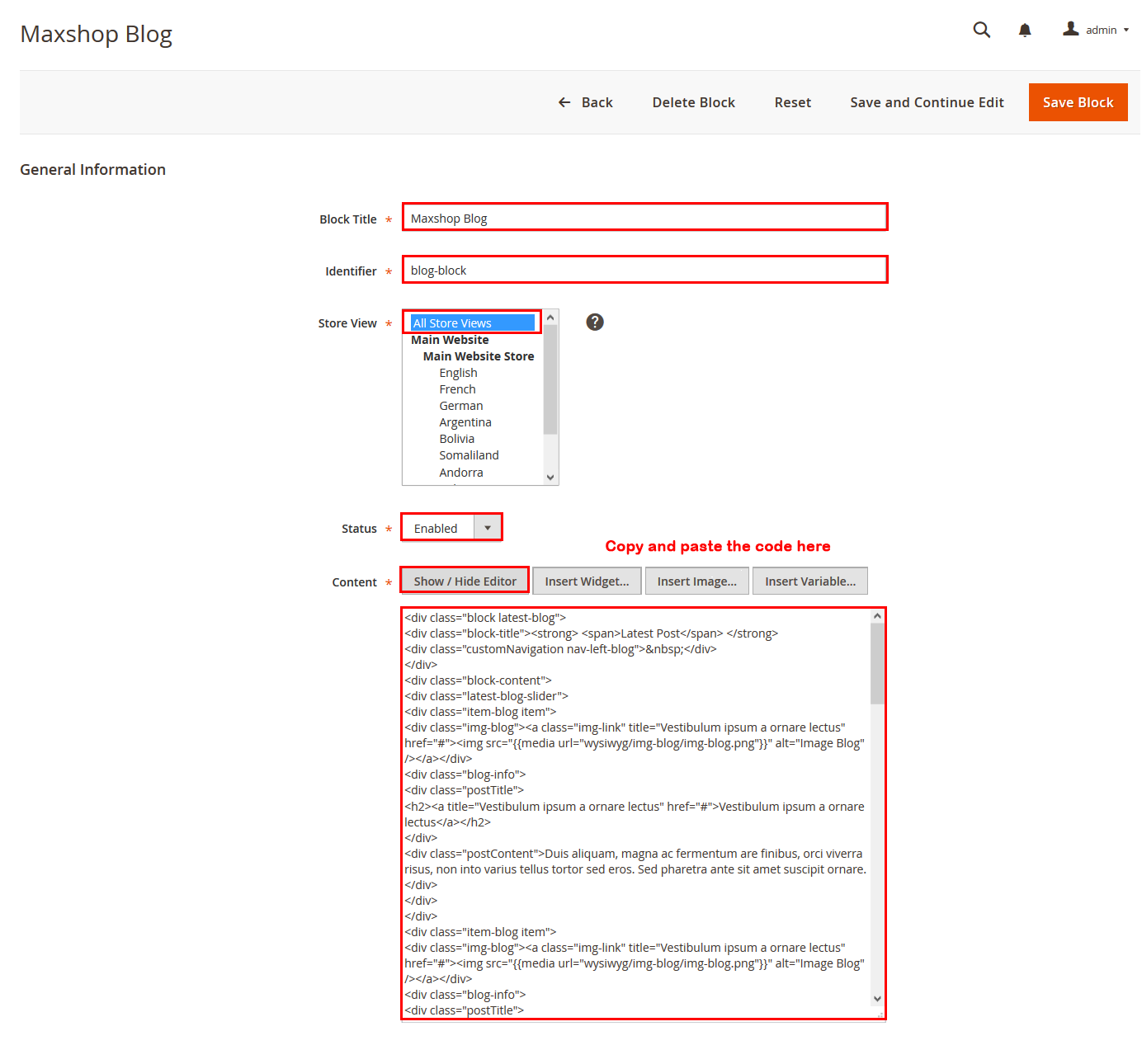Click Store View list scroll-down arrow
Viewport: 1142px width, 1064px height.
tap(550, 477)
